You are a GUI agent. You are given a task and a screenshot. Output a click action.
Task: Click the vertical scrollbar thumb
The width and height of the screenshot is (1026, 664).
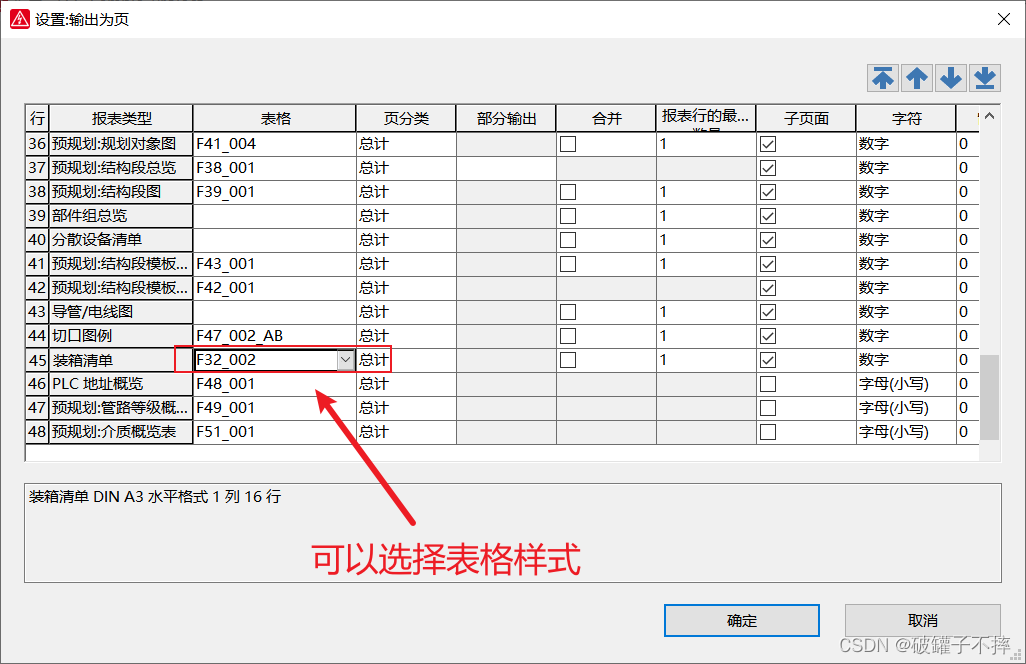click(989, 397)
